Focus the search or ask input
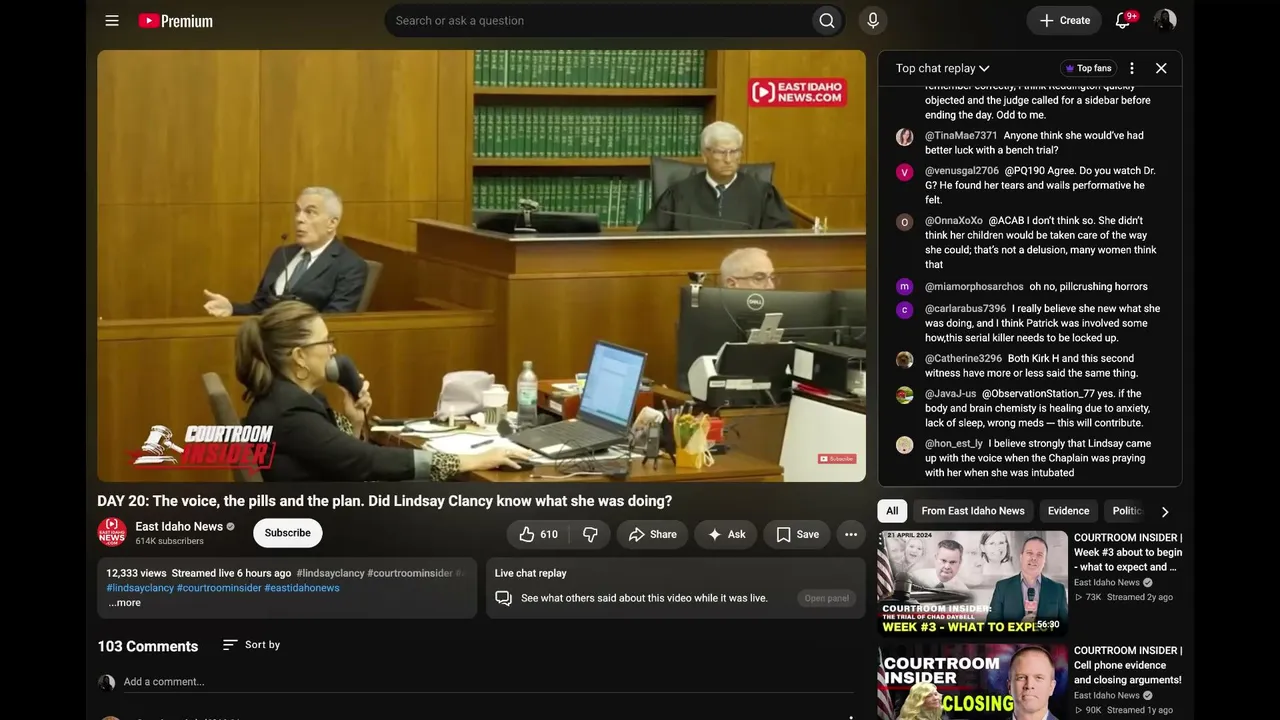 (598, 21)
